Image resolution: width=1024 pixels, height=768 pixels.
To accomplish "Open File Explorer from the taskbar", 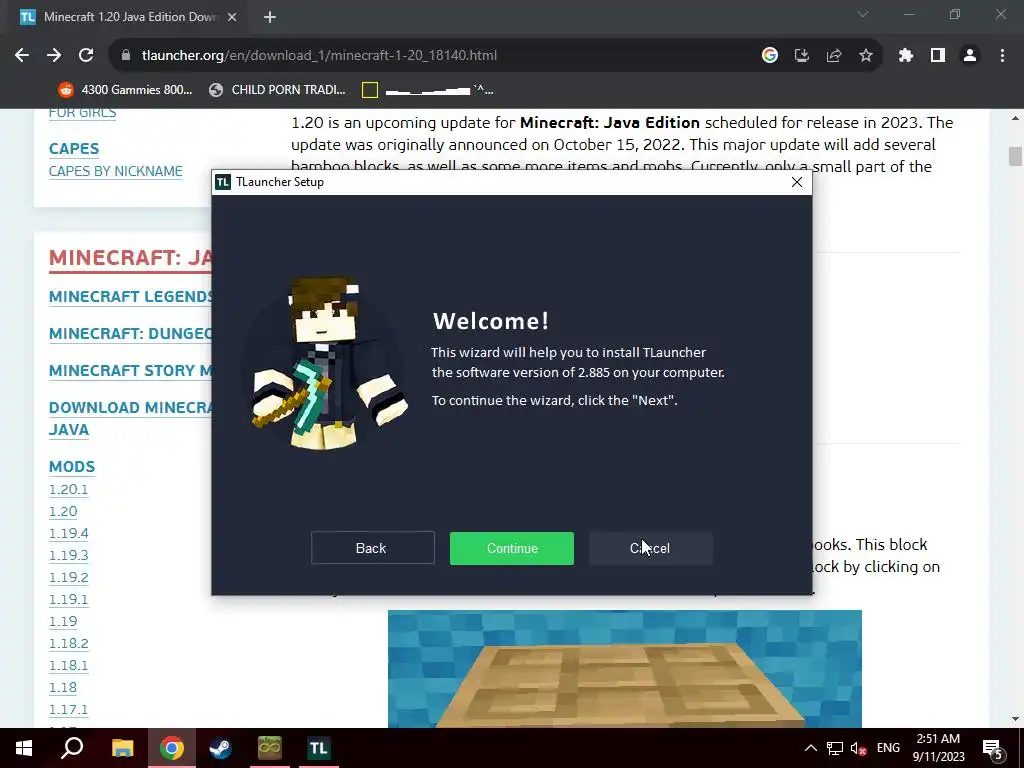I will [x=122, y=748].
